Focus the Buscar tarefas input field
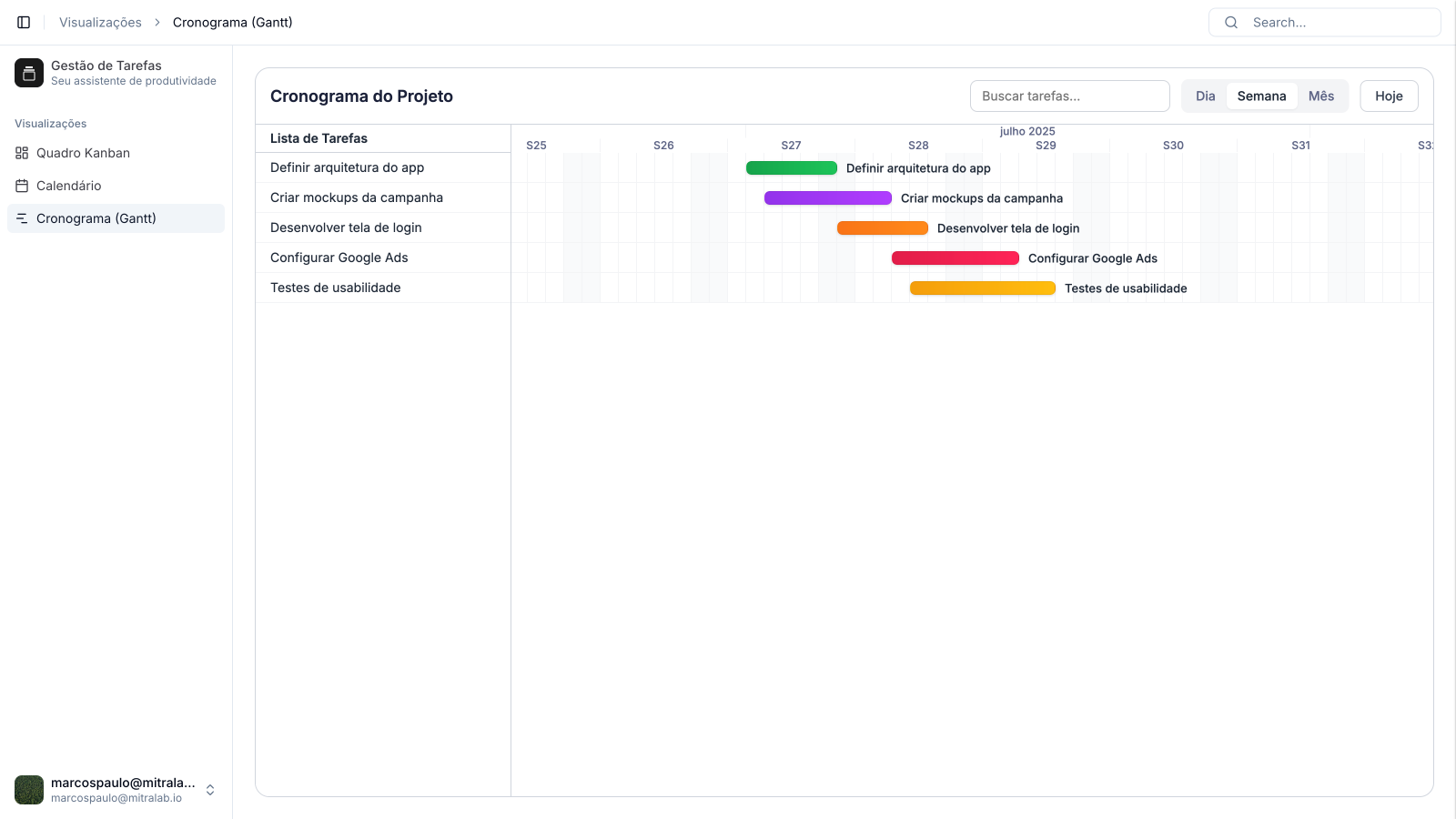The image size is (1456, 819). coord(1069,96)
